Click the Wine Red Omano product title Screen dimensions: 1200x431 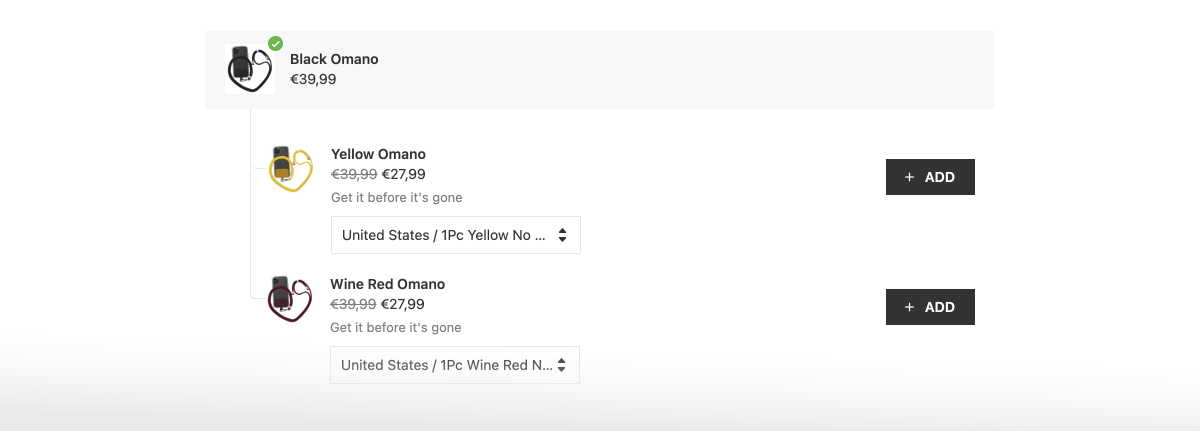387,284
